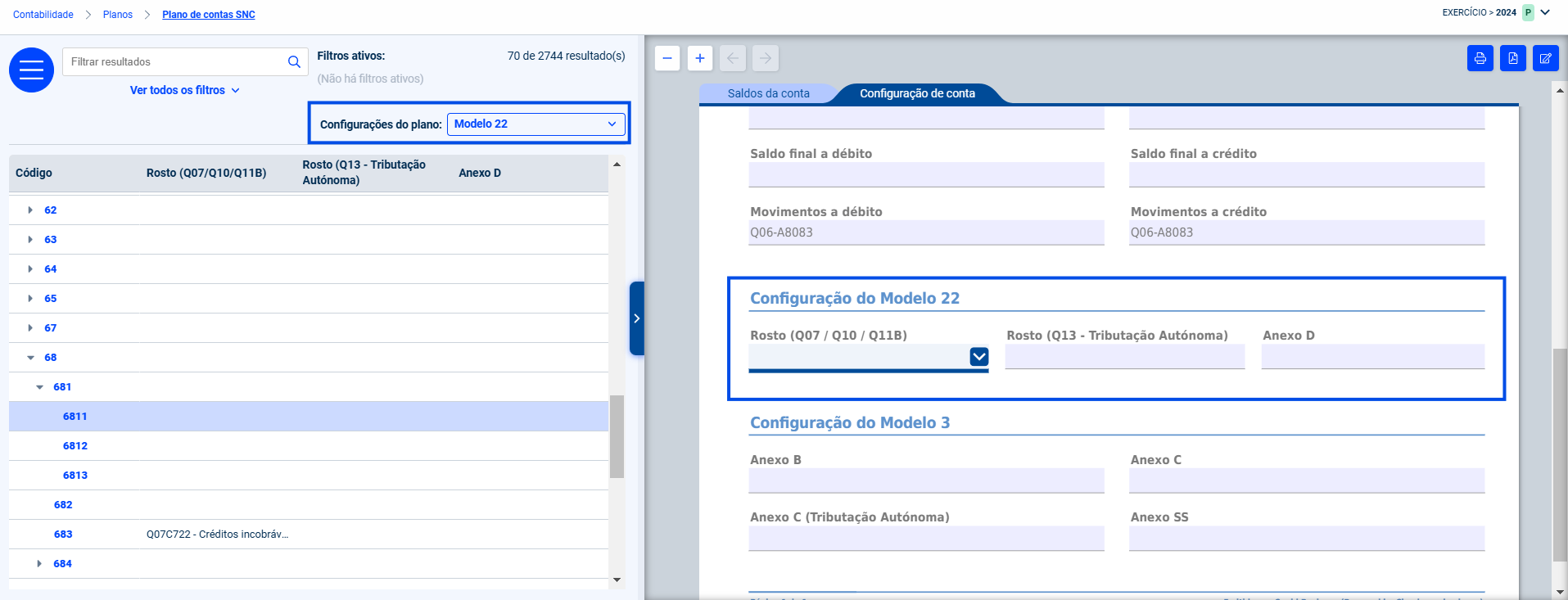
Task: Expand account 64 tree node
Action: point(30,269)
